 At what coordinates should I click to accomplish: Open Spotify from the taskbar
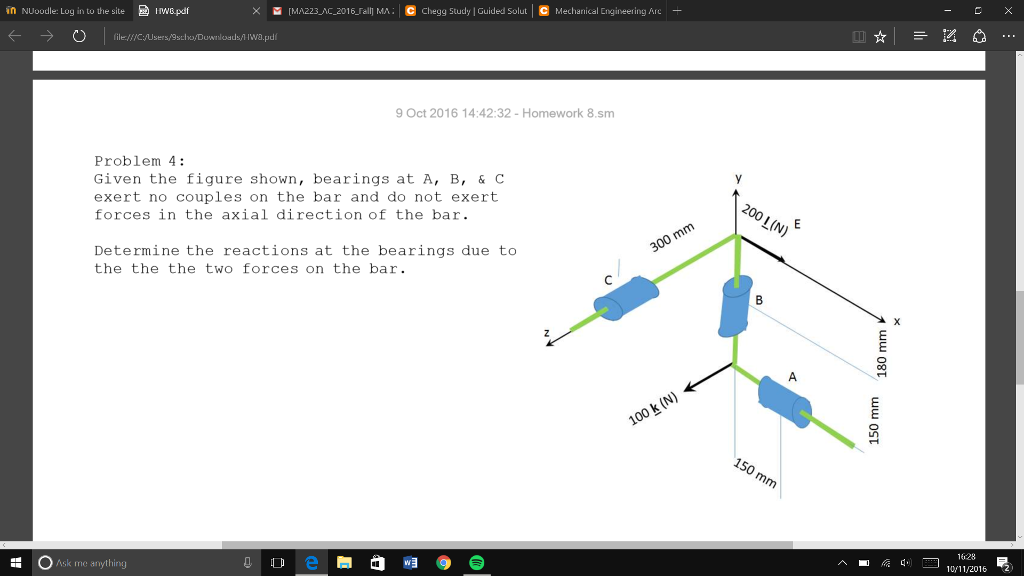click(477, 563)
